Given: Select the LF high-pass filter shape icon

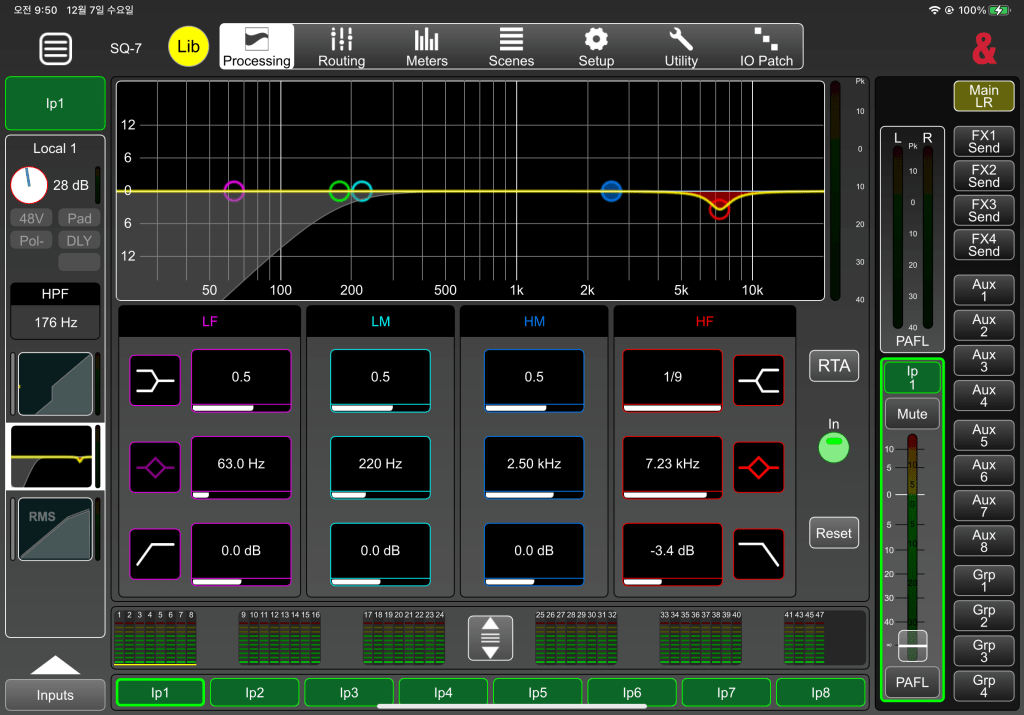Looking at the screenshot, I should pyautogui.click(x=155, y=553).
